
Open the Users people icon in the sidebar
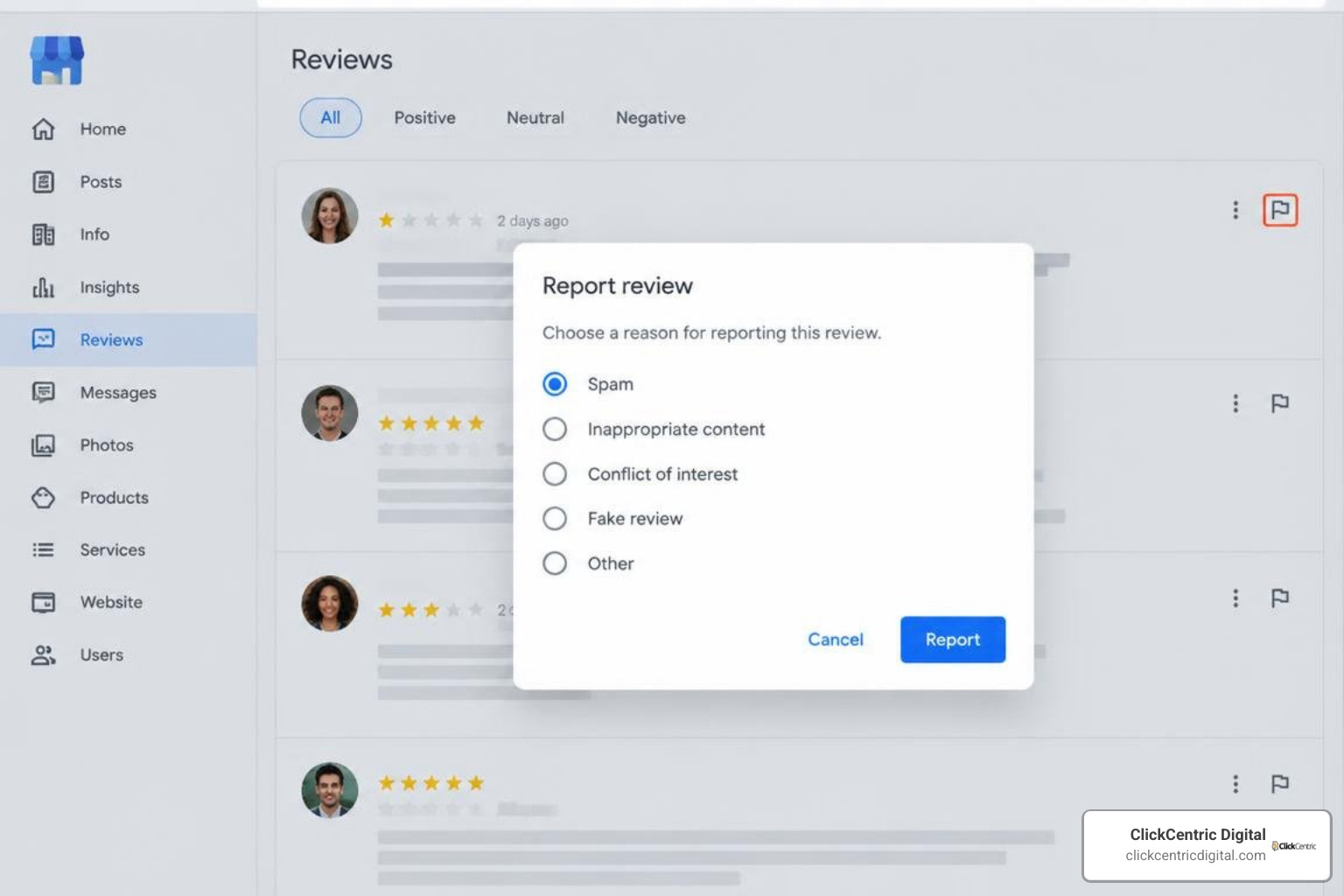(43, 654)
